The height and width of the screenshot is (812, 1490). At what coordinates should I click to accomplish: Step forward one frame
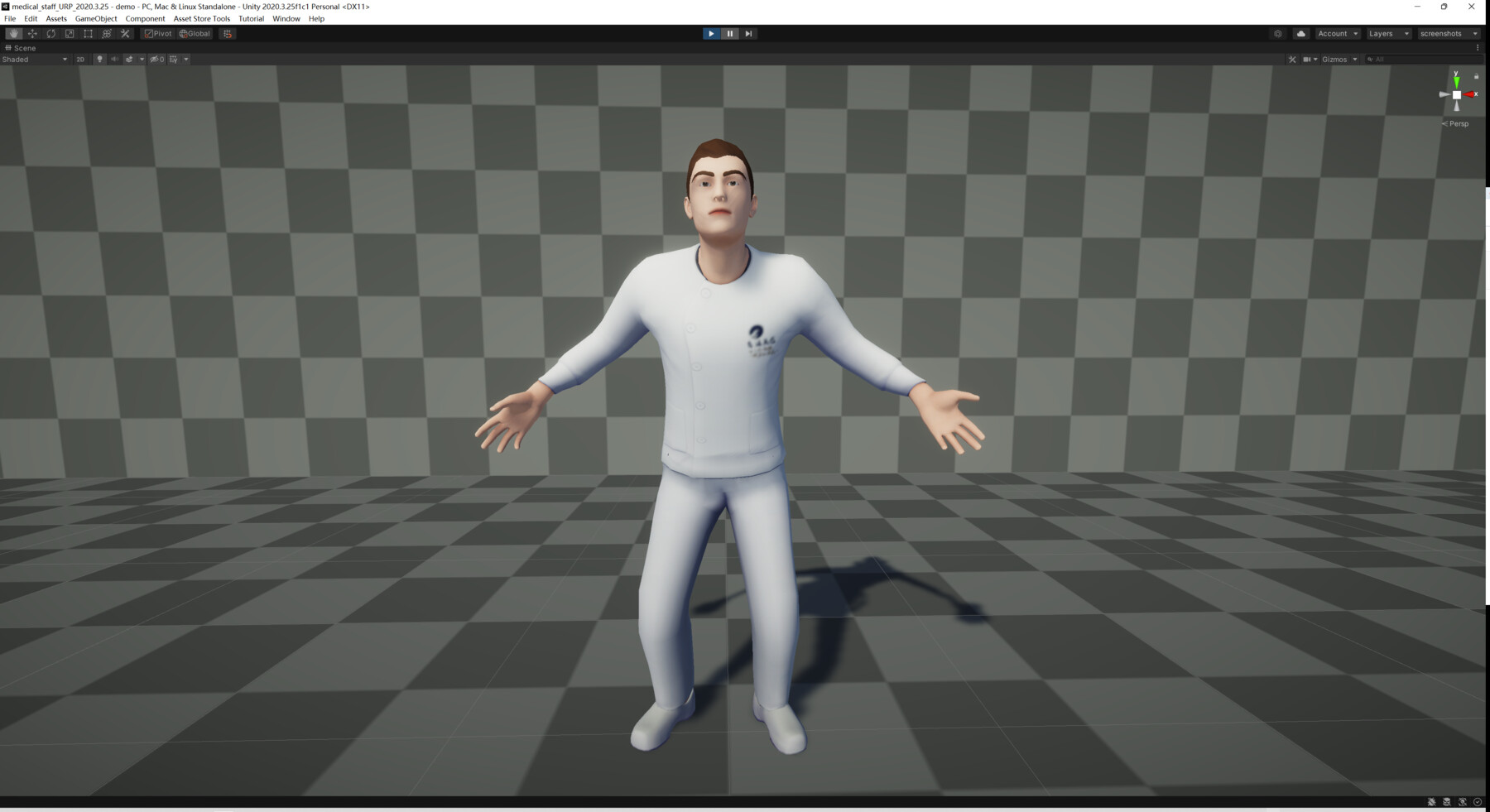(748, 34)
